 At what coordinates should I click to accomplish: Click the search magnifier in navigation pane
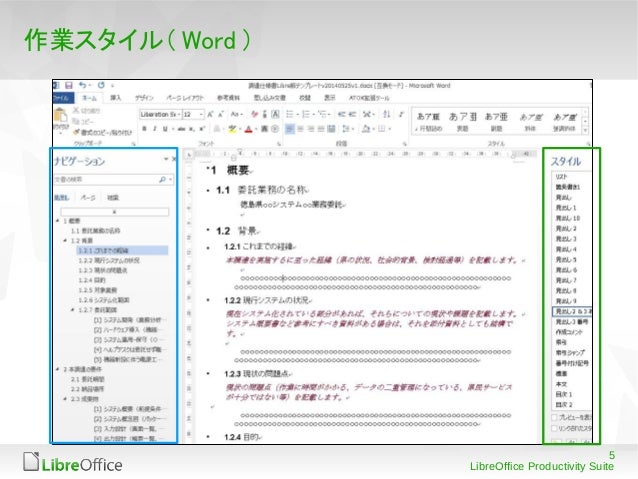click(x=162, y=179)
